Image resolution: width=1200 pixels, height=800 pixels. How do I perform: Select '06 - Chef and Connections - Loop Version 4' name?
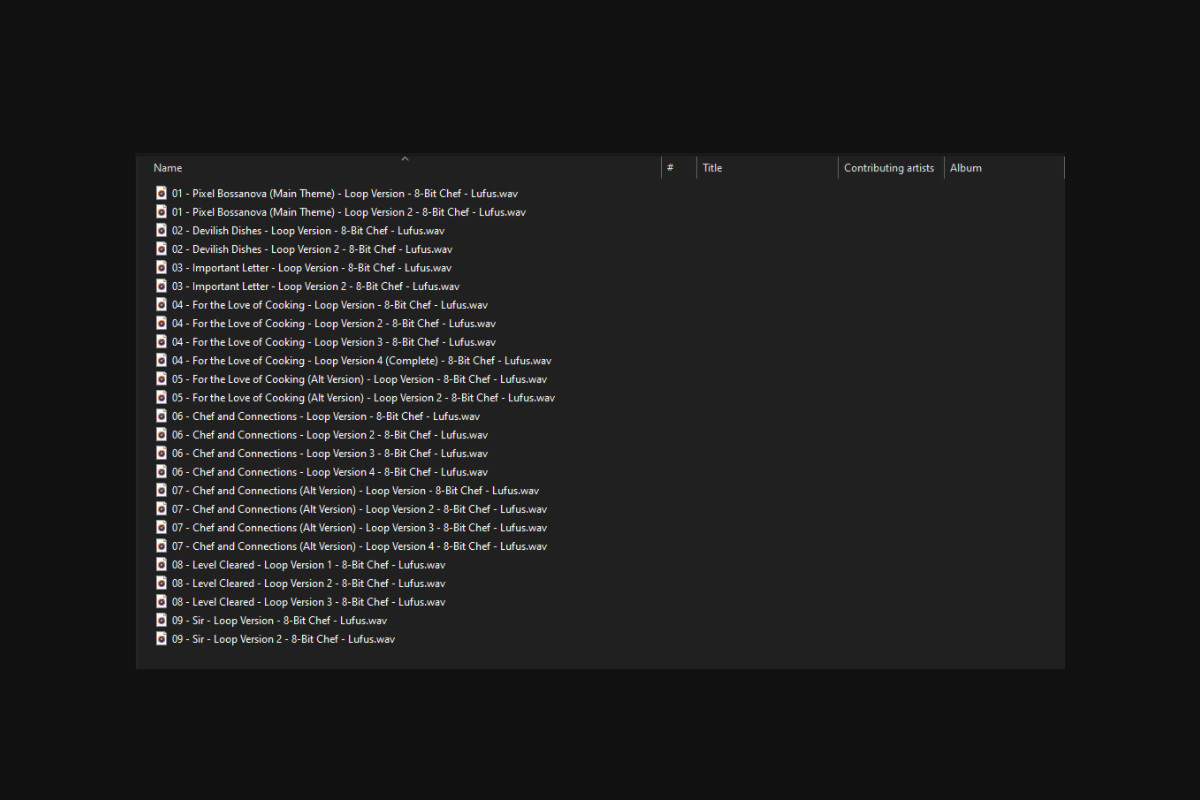point(329,471)
